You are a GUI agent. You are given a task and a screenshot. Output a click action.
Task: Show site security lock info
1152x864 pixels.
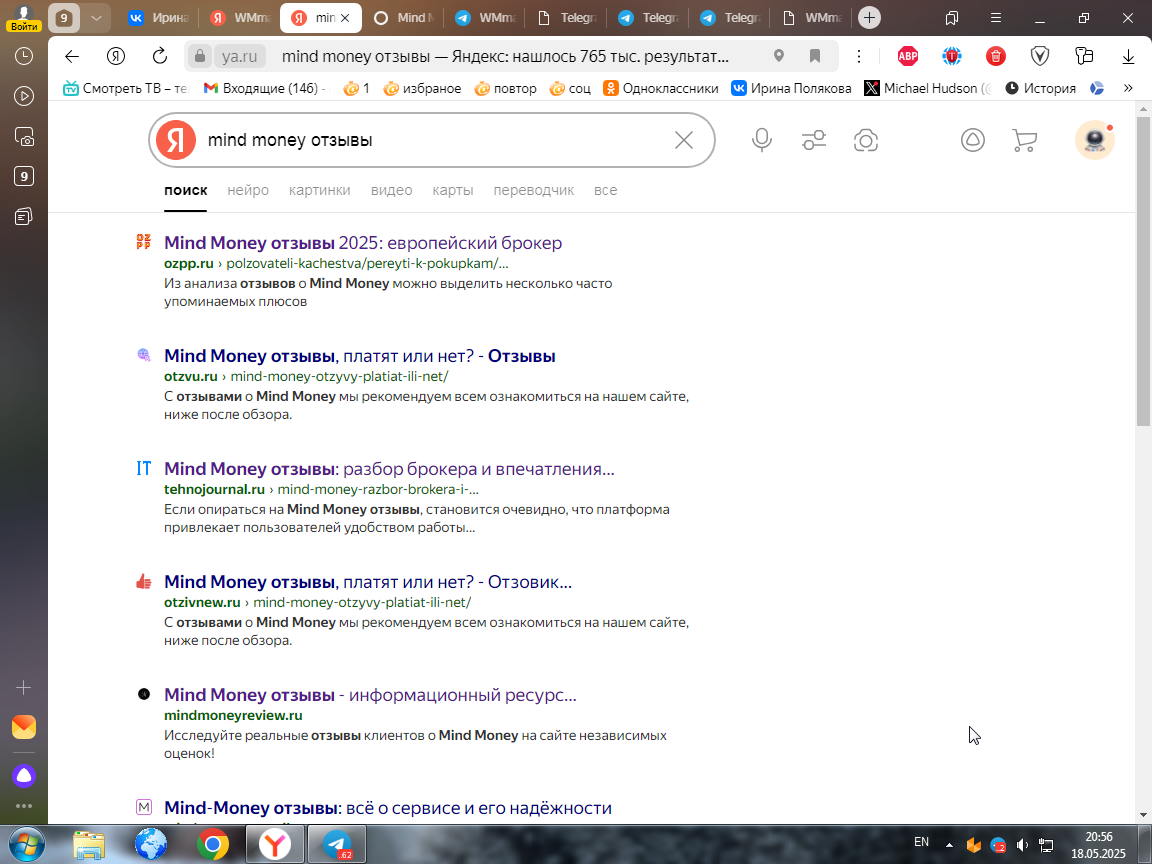pyautogui.click(x=199, y=57)
